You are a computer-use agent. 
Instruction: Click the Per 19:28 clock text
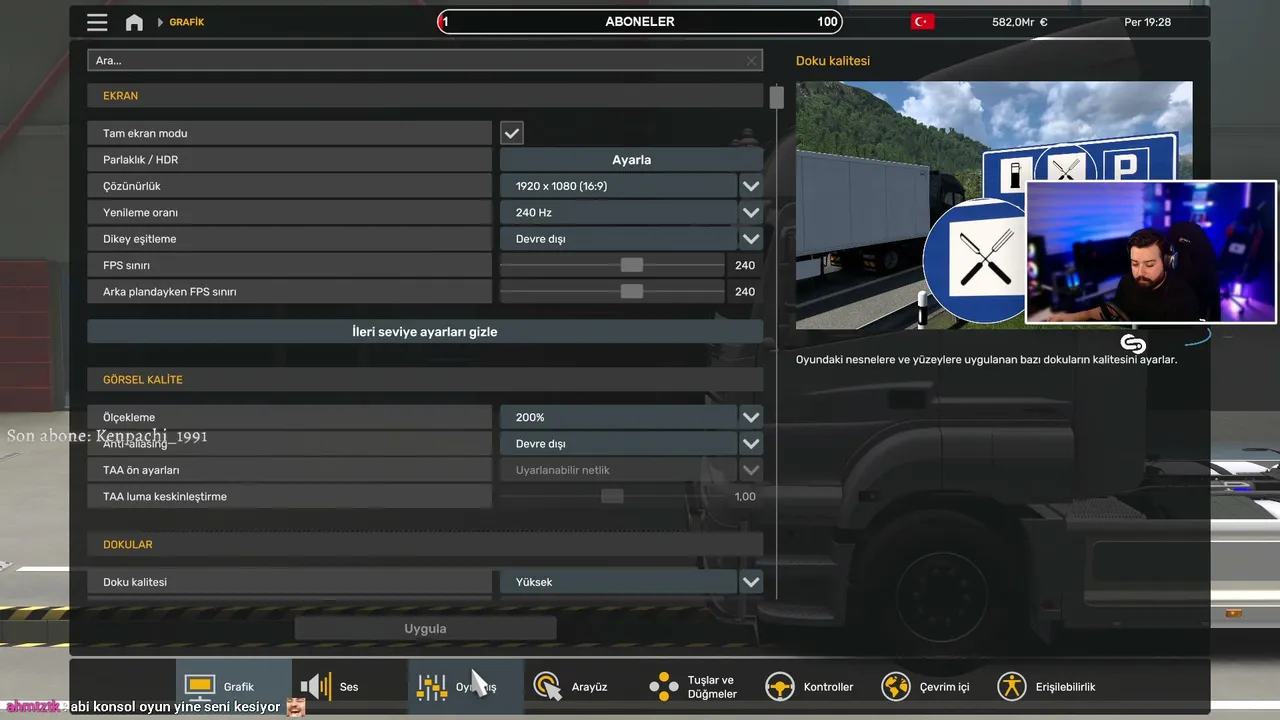[x=1147, y=22]
